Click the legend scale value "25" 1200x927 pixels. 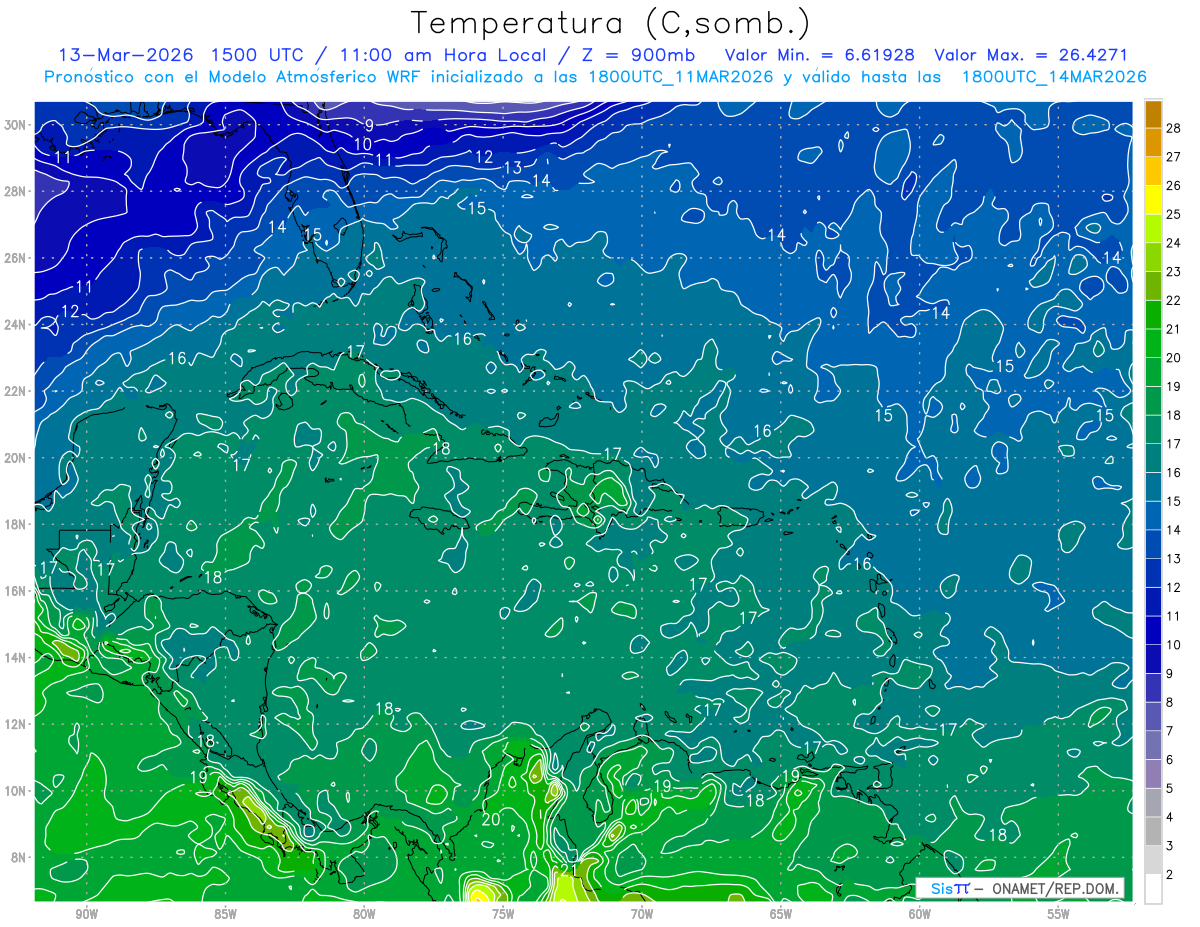[1174, 214]
